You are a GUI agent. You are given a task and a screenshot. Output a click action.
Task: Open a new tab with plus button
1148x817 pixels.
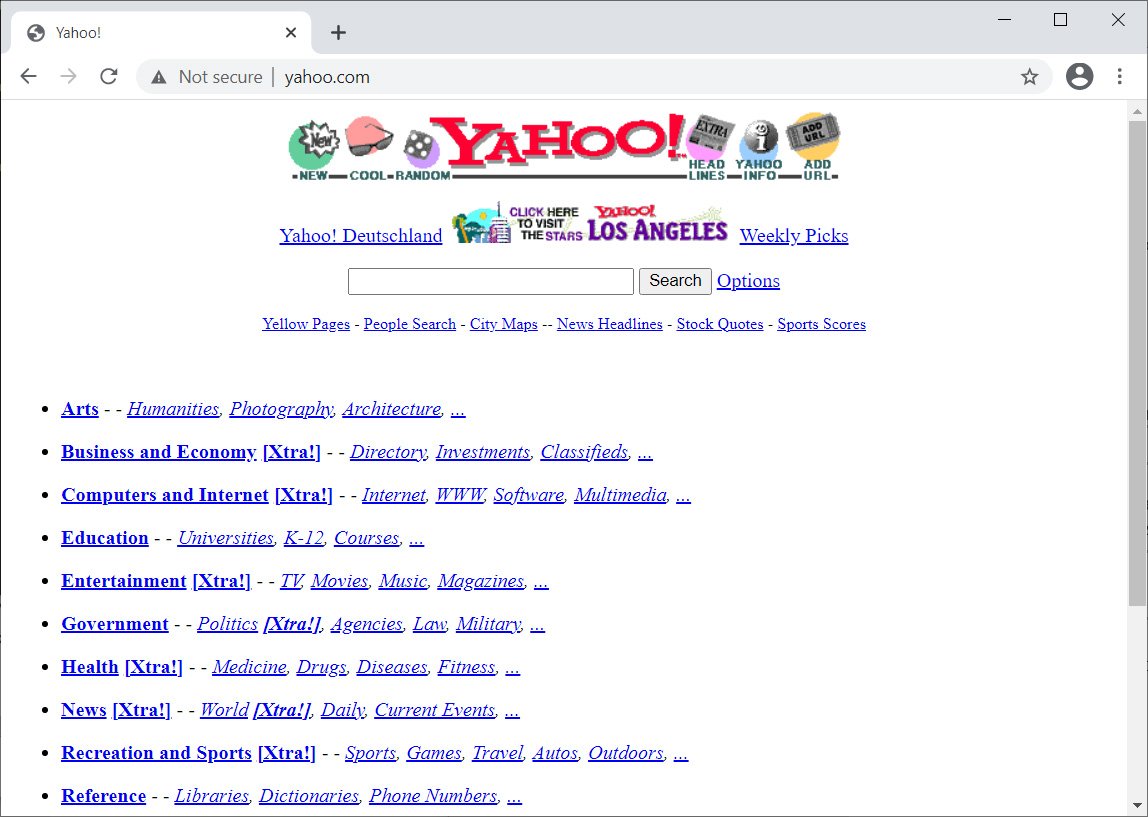pyautogui.click(x=338, y=32)
